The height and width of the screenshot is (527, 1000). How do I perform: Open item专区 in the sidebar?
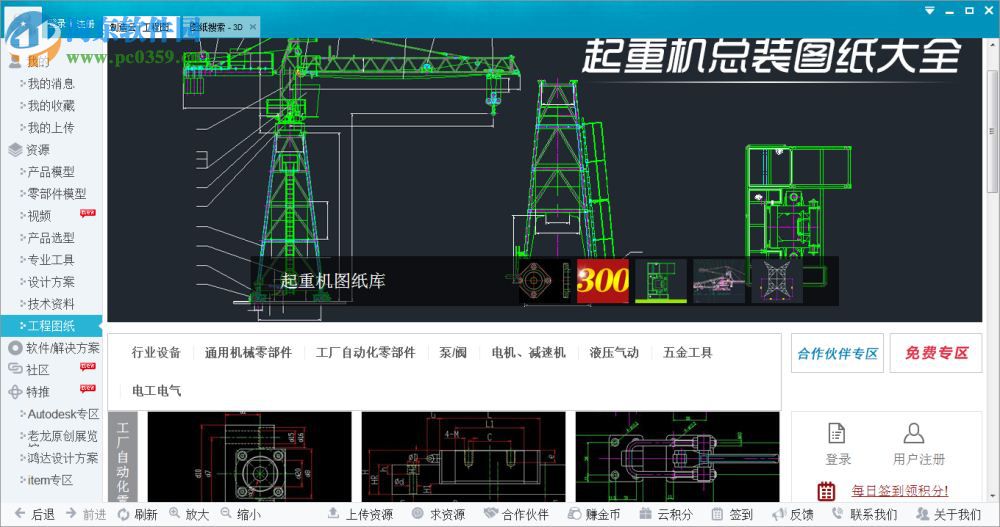(51, 480)
